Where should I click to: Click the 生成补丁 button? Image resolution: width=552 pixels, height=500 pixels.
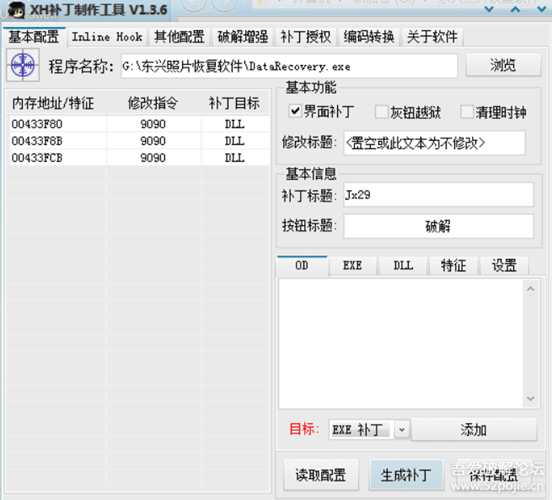coord(406,475)
